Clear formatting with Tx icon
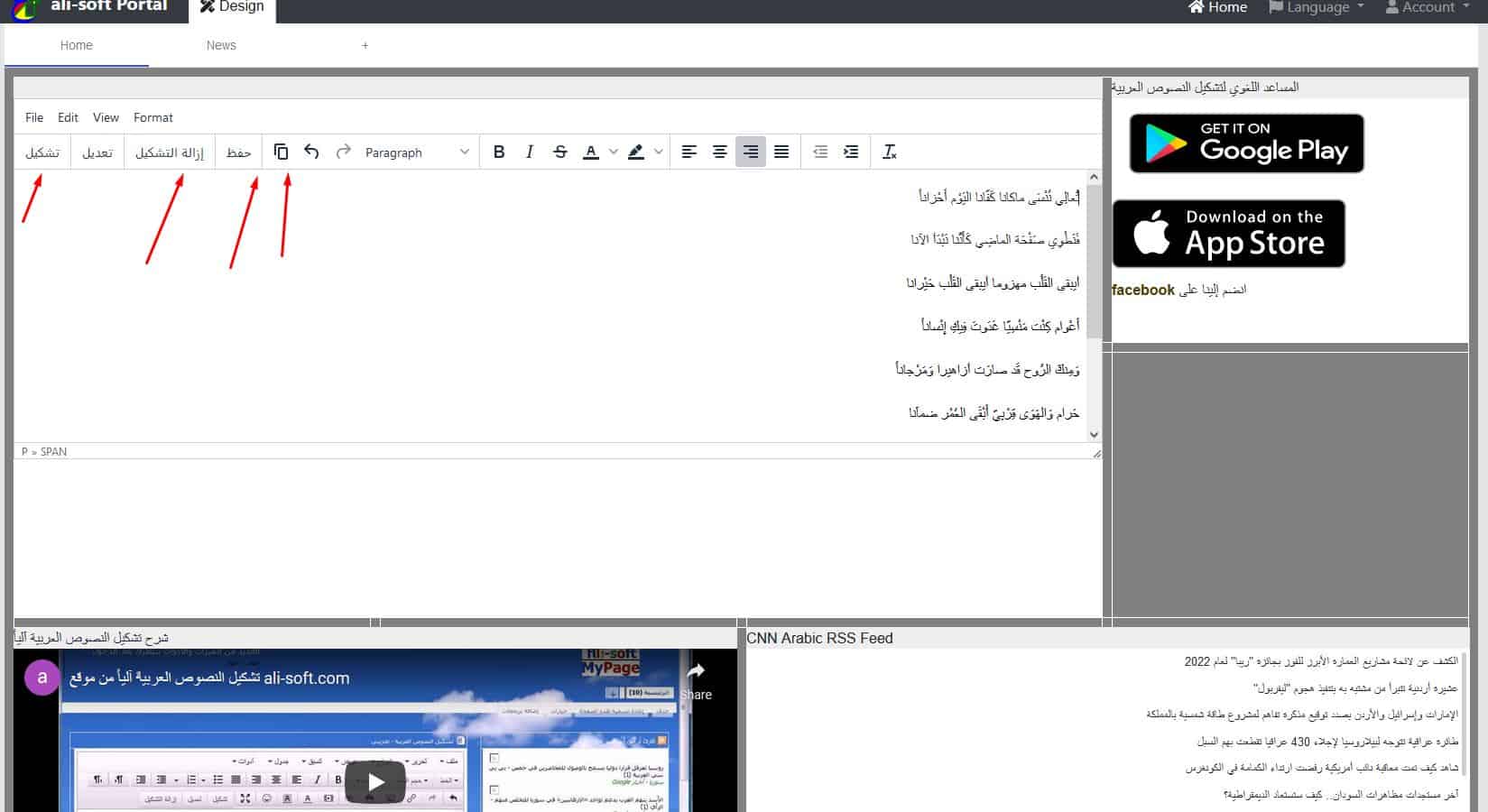 pyautogui.click(x=889, y=152)
